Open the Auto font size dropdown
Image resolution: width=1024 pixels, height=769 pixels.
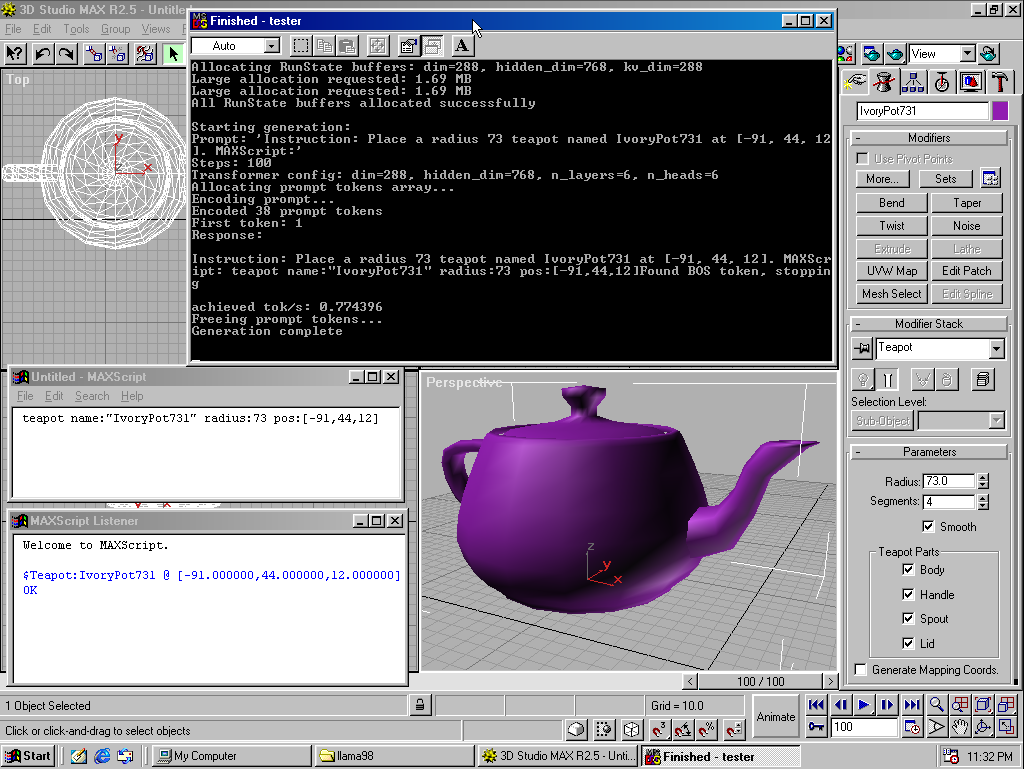point(272,46)
